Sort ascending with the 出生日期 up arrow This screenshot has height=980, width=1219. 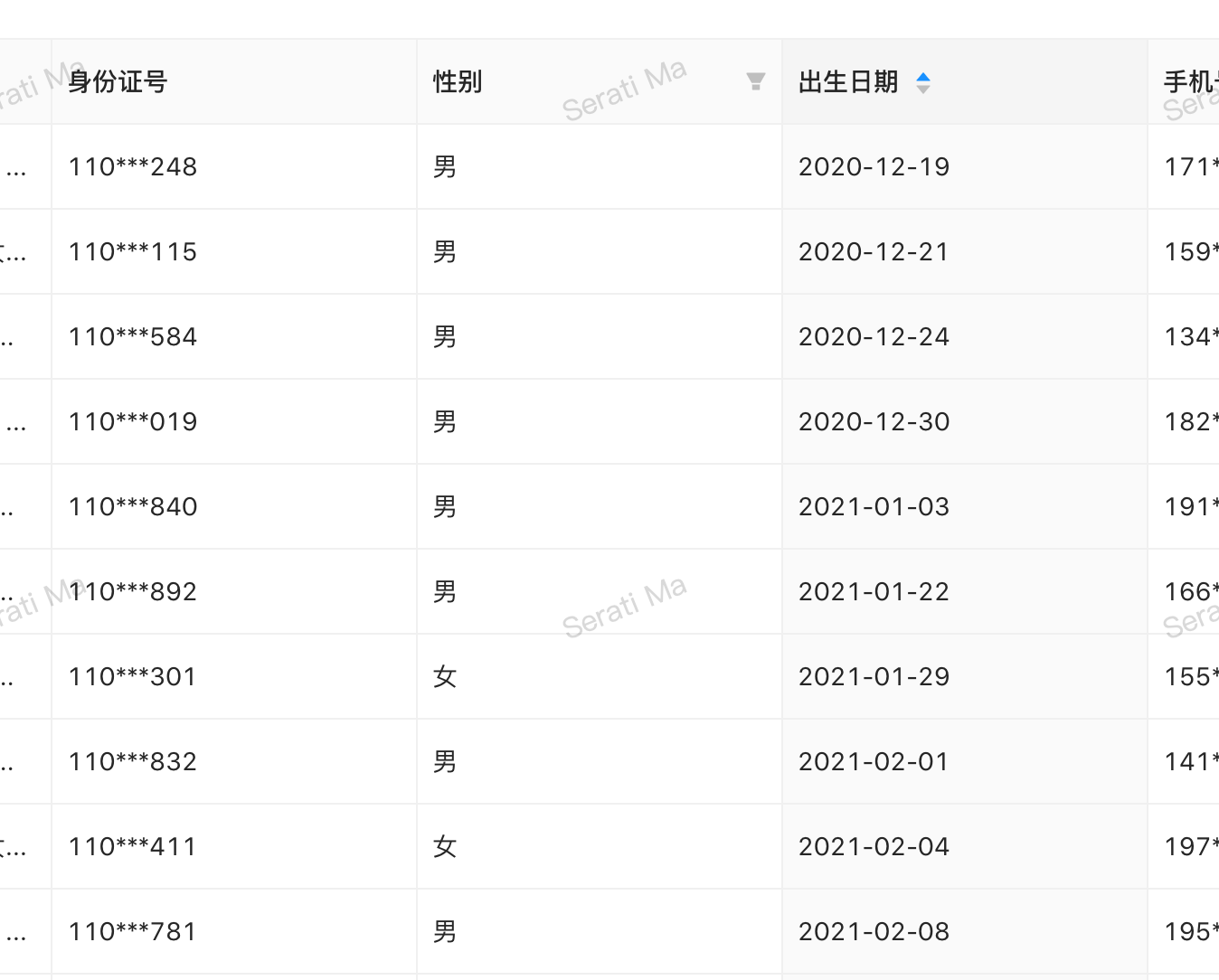923,77
